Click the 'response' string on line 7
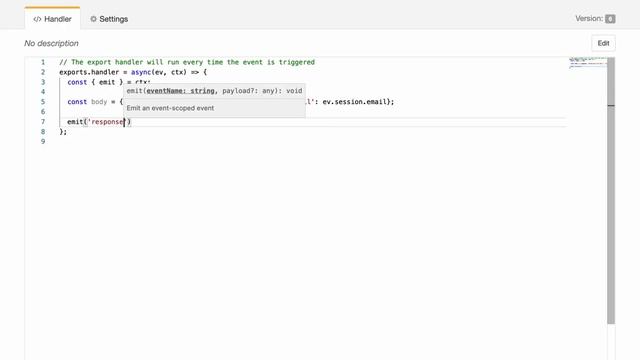The image size is (640, 360). 106,122
